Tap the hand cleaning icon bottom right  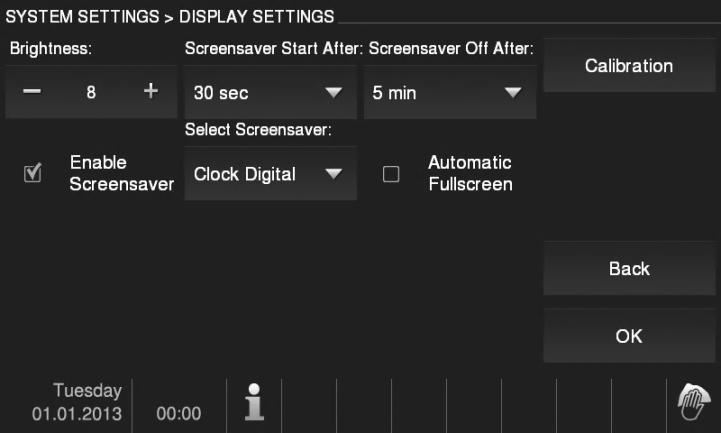[695, 403]
